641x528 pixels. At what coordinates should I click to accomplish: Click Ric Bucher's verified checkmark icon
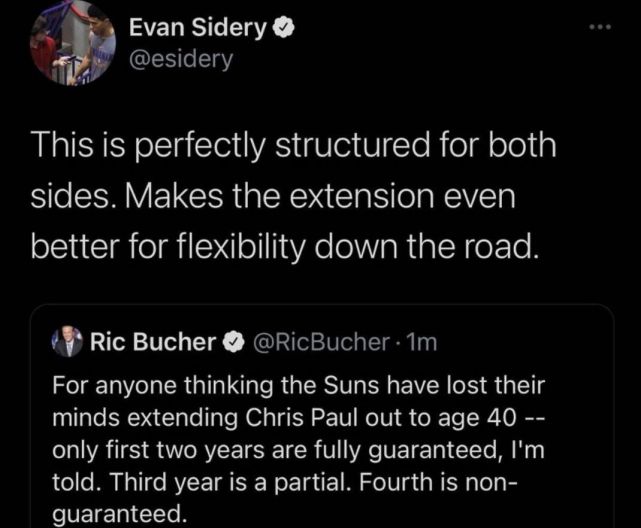coord(232,343)
